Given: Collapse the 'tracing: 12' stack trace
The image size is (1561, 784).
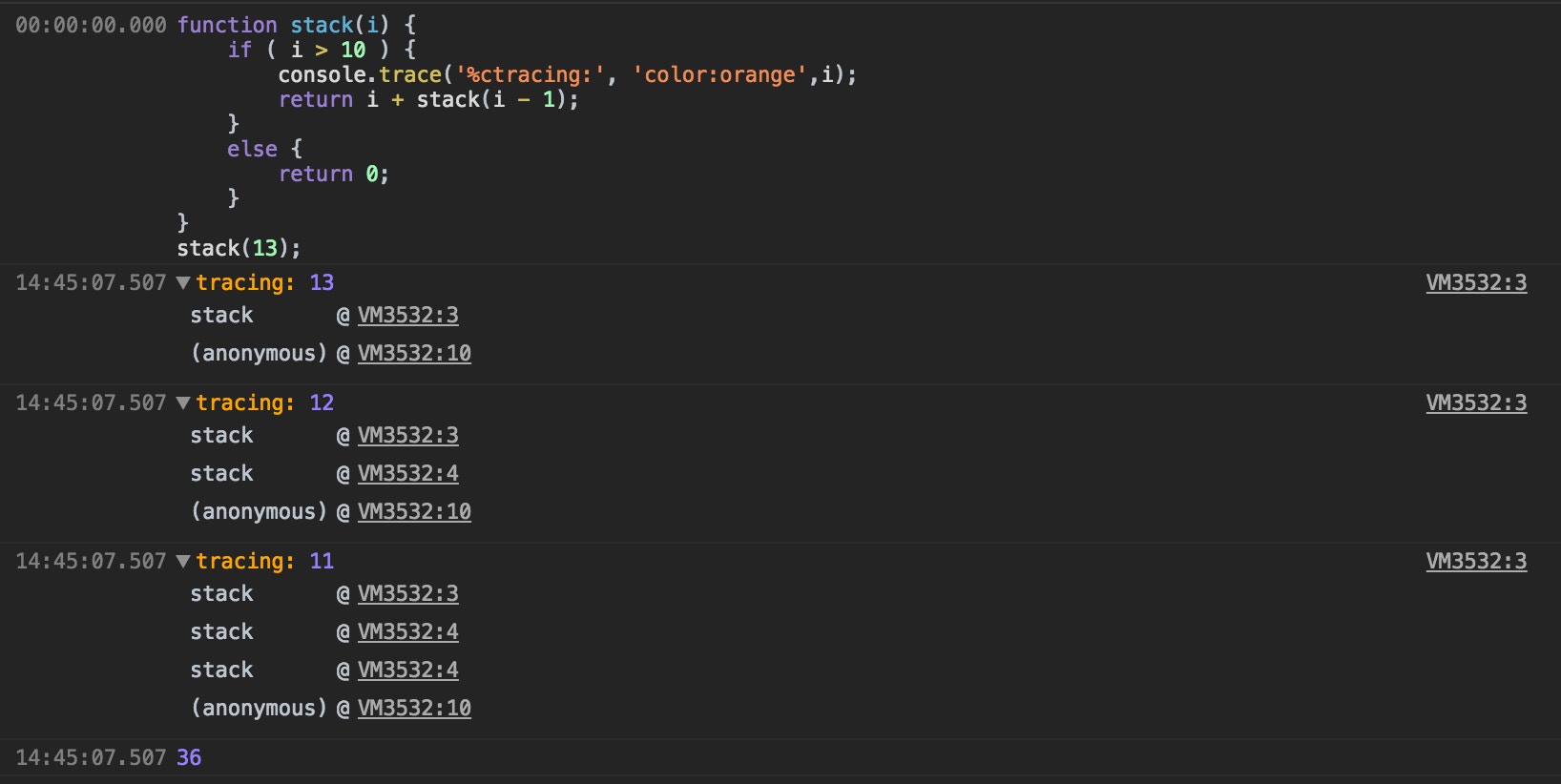Looking at the screenshot, I should [x=183, y=403].
